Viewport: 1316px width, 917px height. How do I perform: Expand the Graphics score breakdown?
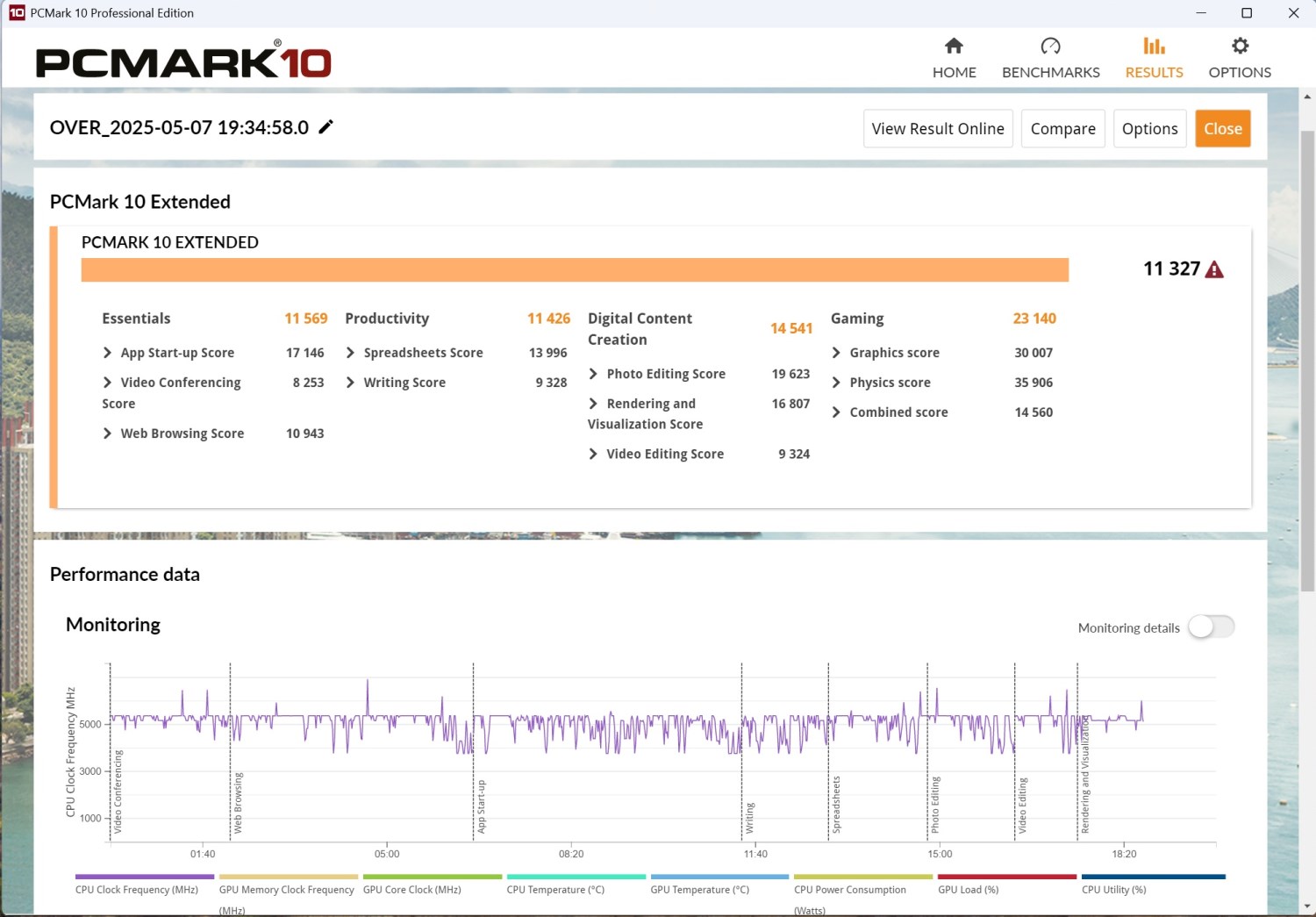tap(836, 353)
